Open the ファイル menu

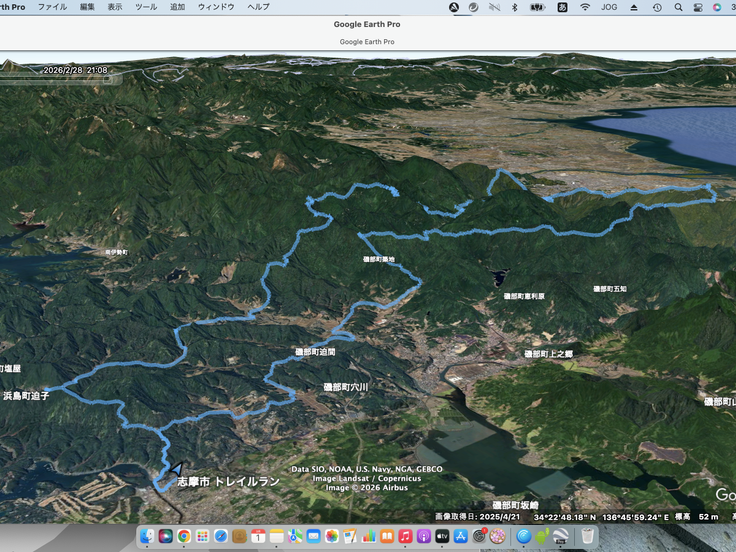(52, 7)
